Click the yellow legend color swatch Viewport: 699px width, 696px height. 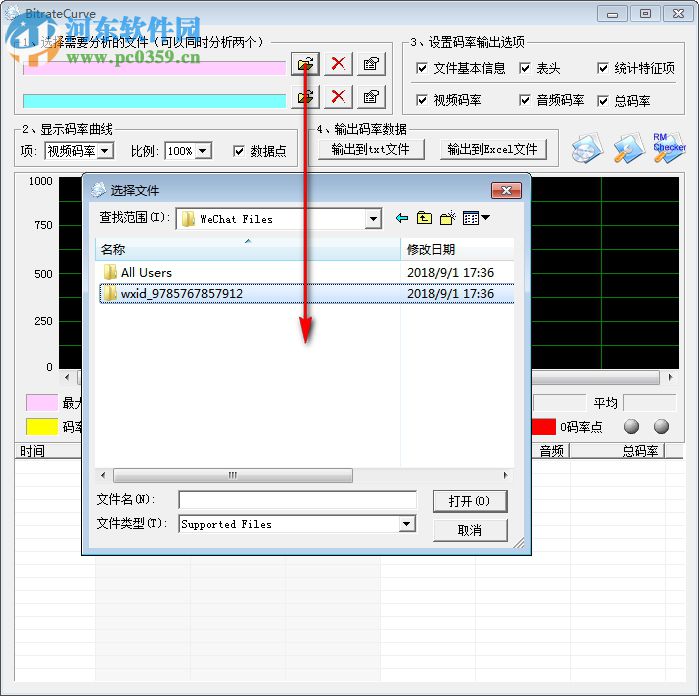tap(42, 427)
